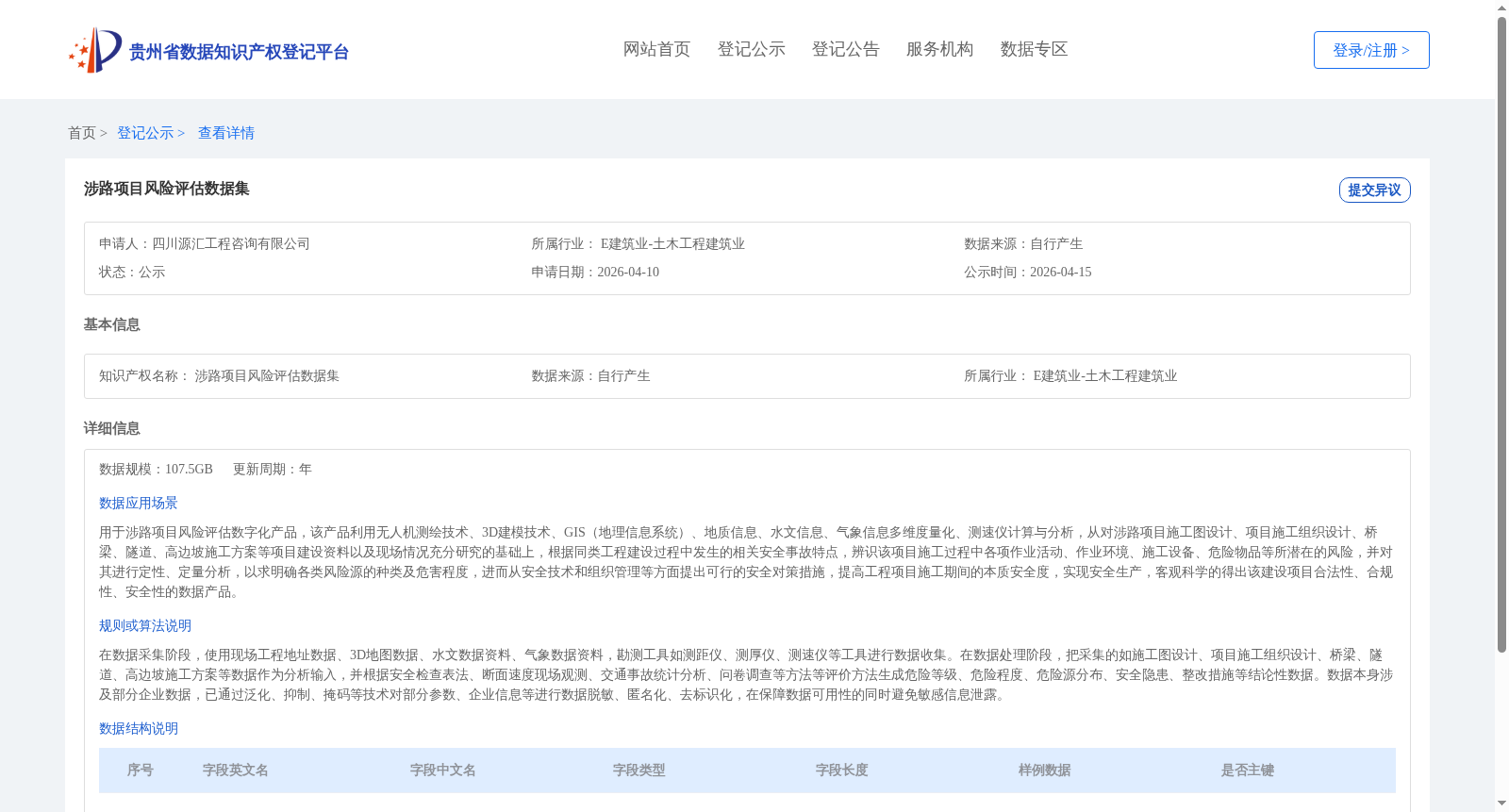Select the 涉路项目风险评估数据集 page heading

[x=167, y=189]
